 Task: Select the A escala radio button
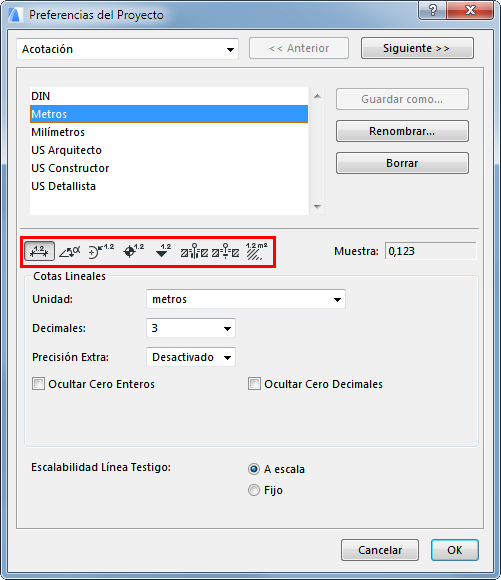tap(254, 469)
